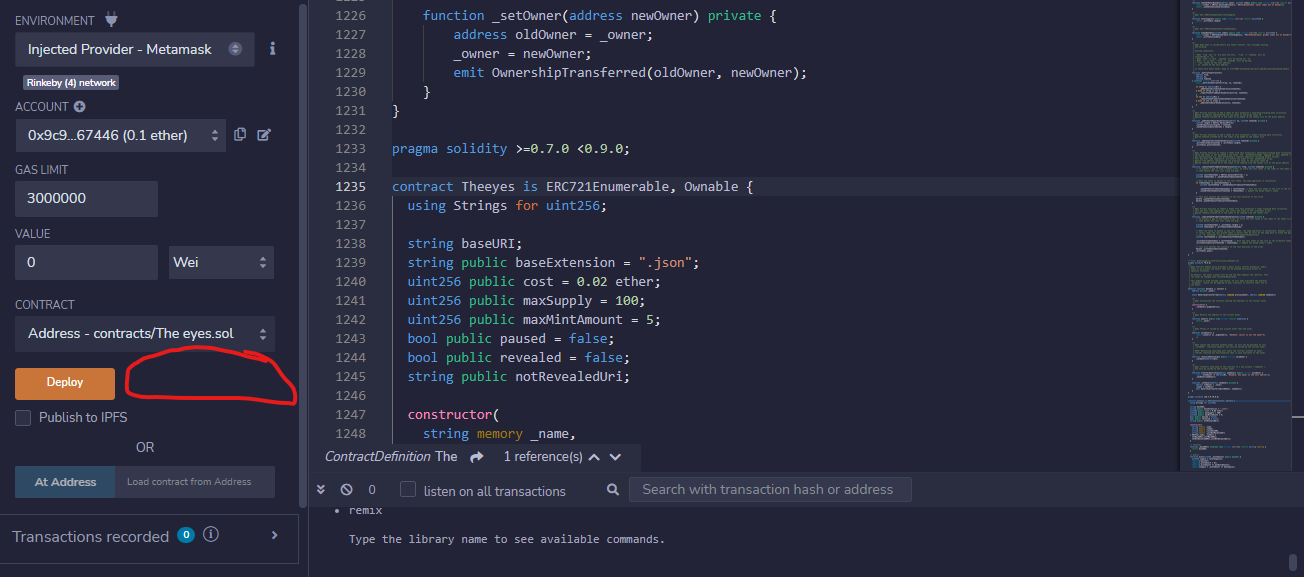Open the environment info icon
This screenshot has height=577, width=1304.
[273, 48]
